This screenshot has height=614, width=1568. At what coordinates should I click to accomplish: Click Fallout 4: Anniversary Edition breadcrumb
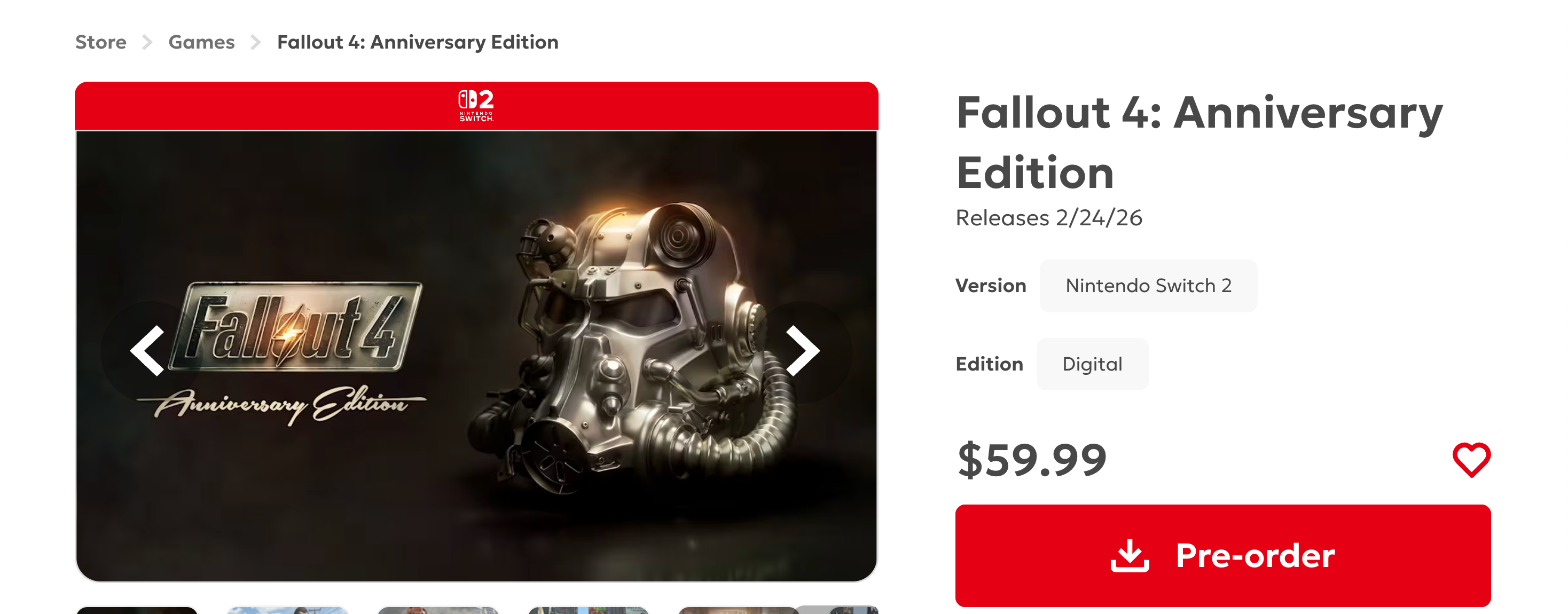click(418, 43)
